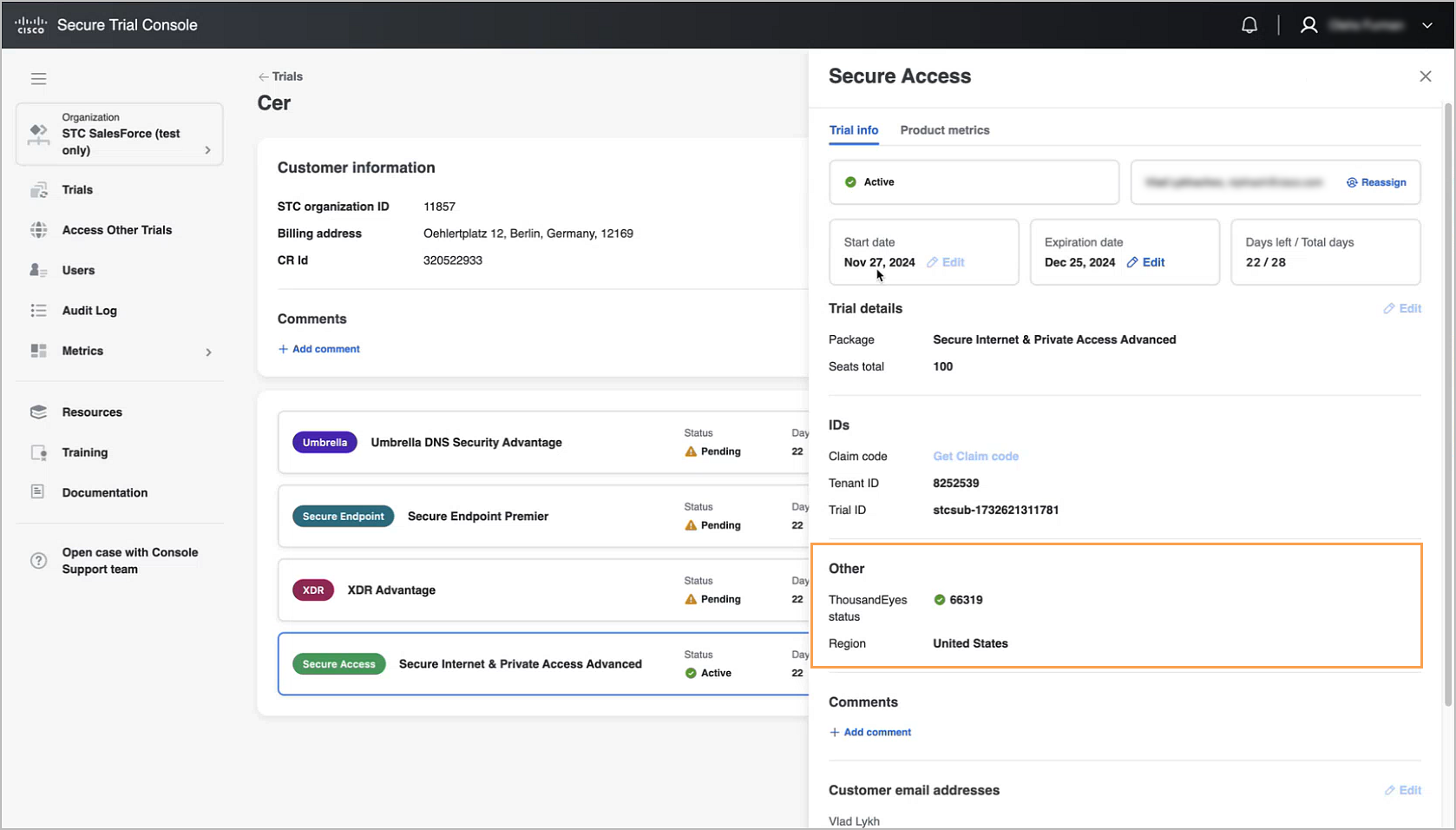Screen dimensions: 1456x830
Task: Go back to Trials breadcrumb
Action: click(280, 76)
